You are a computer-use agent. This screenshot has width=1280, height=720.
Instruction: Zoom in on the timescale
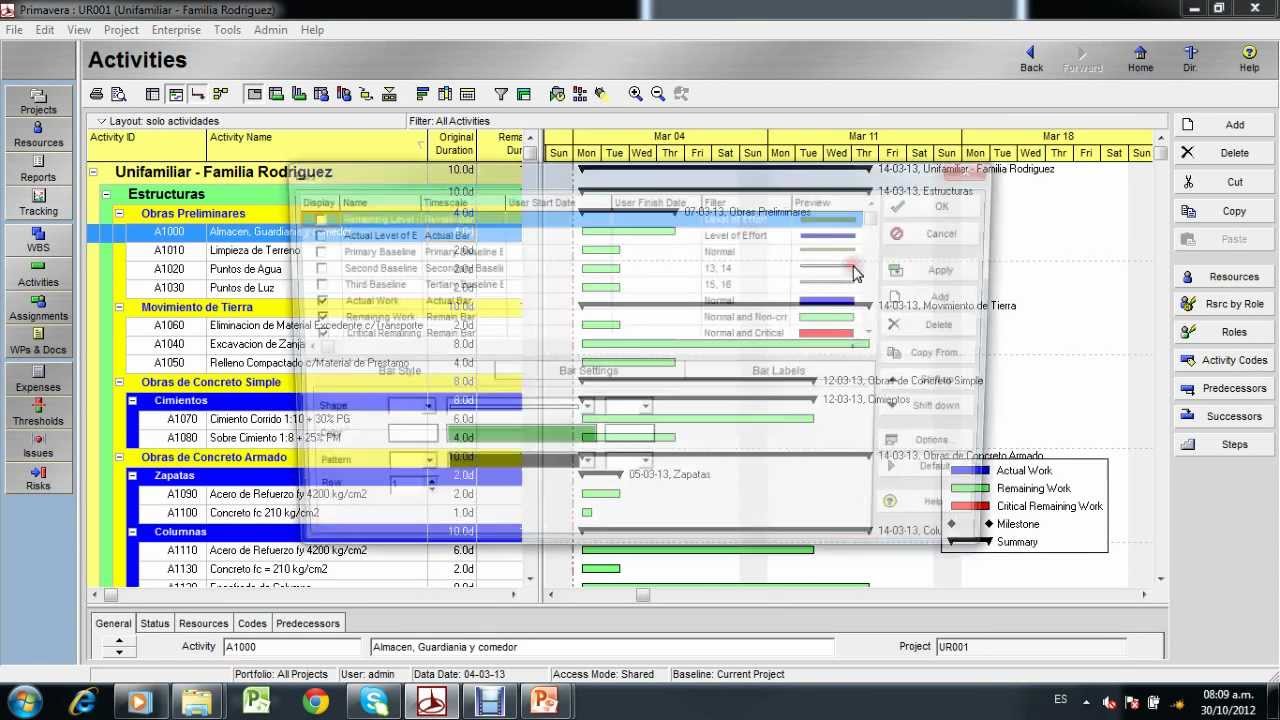click(636, 94)
